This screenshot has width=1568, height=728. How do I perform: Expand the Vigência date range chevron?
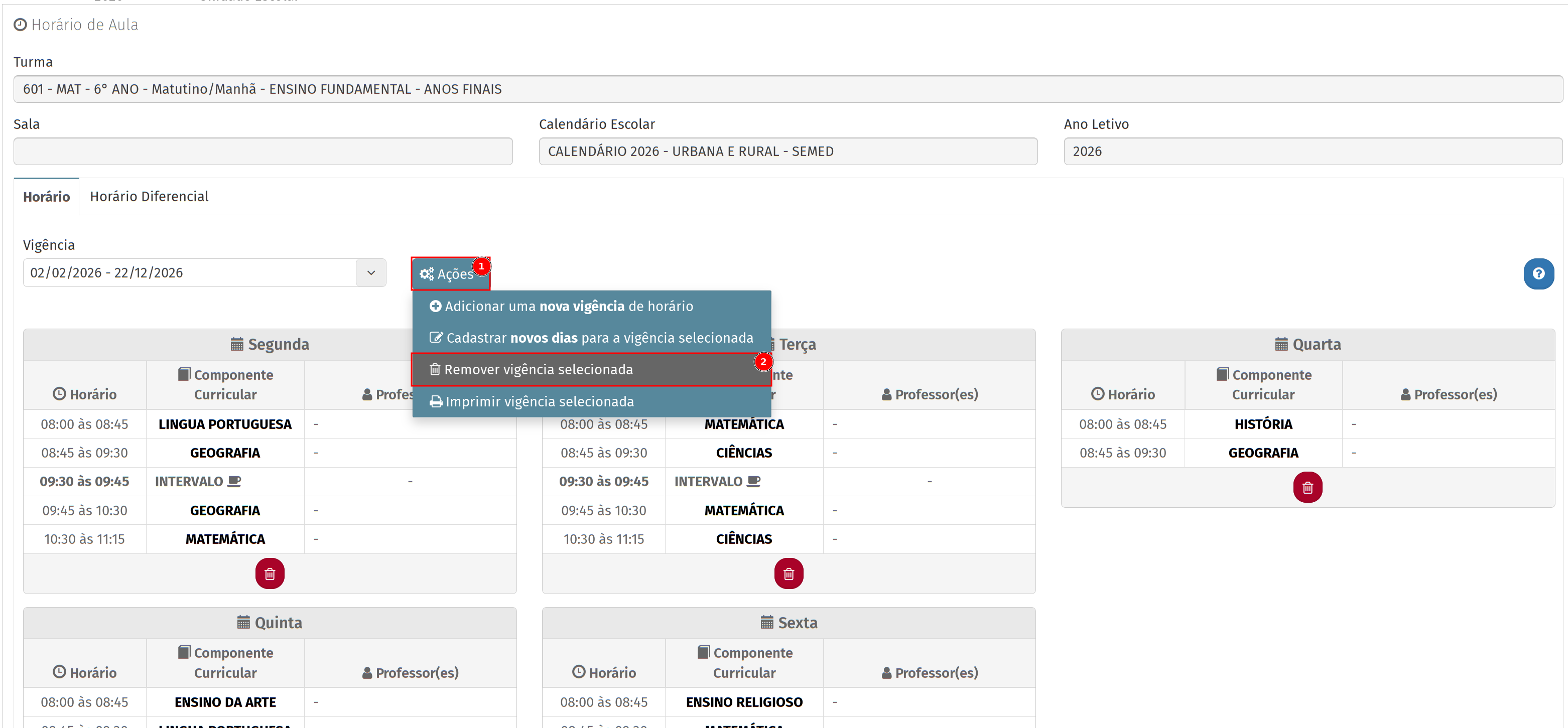371,273
